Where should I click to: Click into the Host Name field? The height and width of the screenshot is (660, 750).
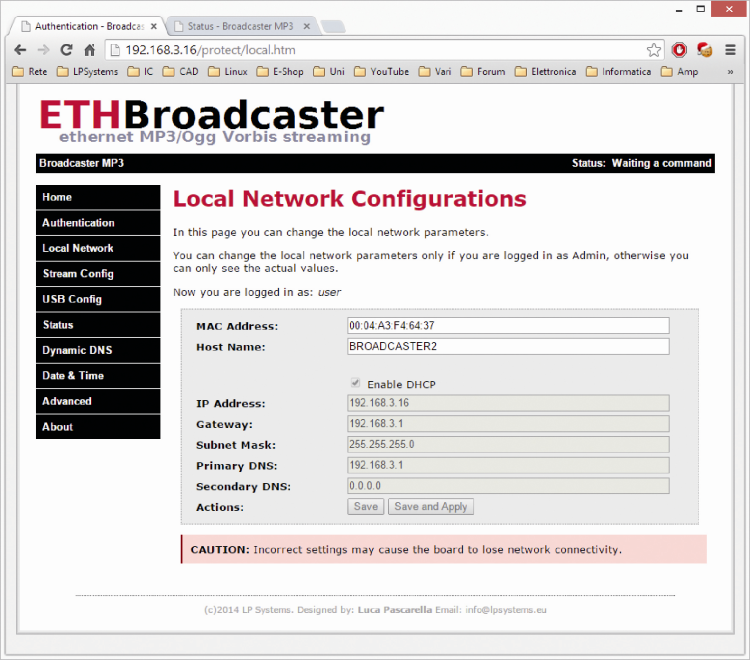pyautogui.click(x=507, y=347)
